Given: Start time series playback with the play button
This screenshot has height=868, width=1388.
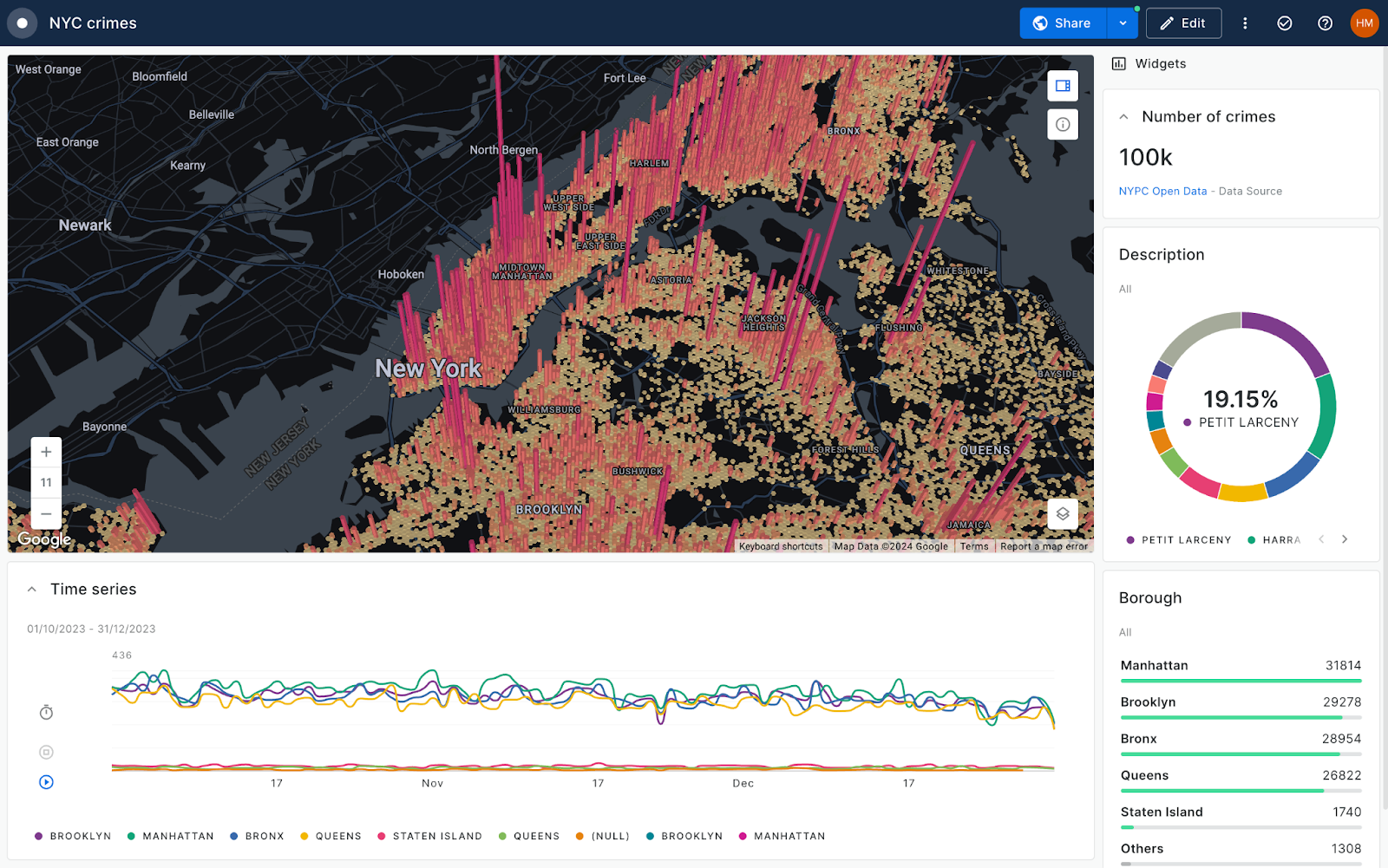Looking at the screenshot, I should [45, 781].
